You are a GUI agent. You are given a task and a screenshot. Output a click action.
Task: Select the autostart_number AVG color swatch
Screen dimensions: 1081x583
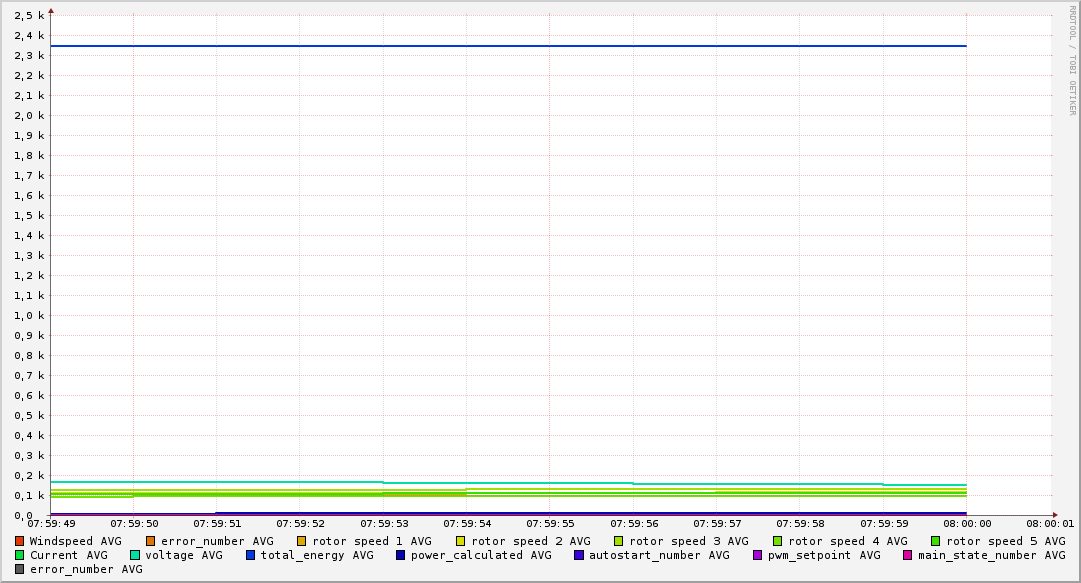579,555
